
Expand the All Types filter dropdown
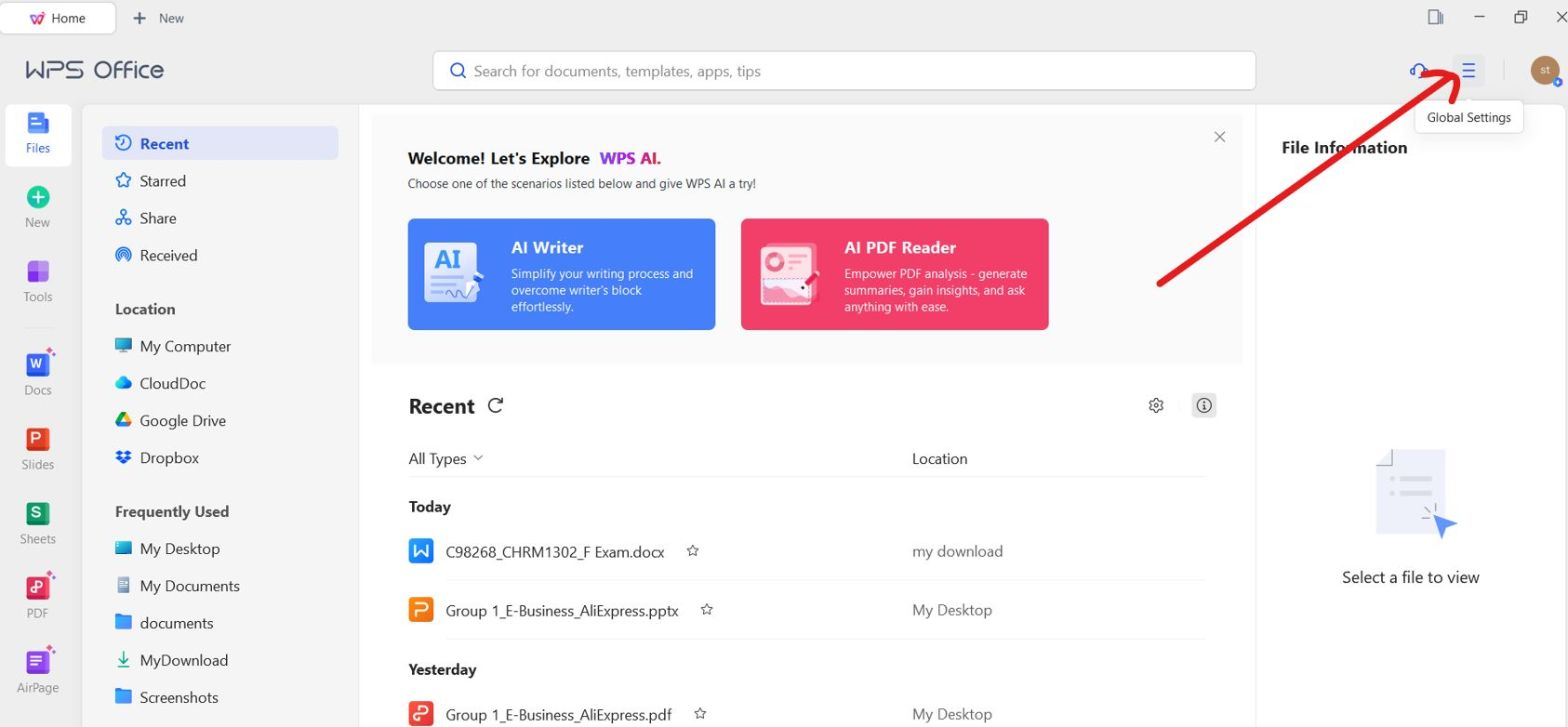coord(446,458)
